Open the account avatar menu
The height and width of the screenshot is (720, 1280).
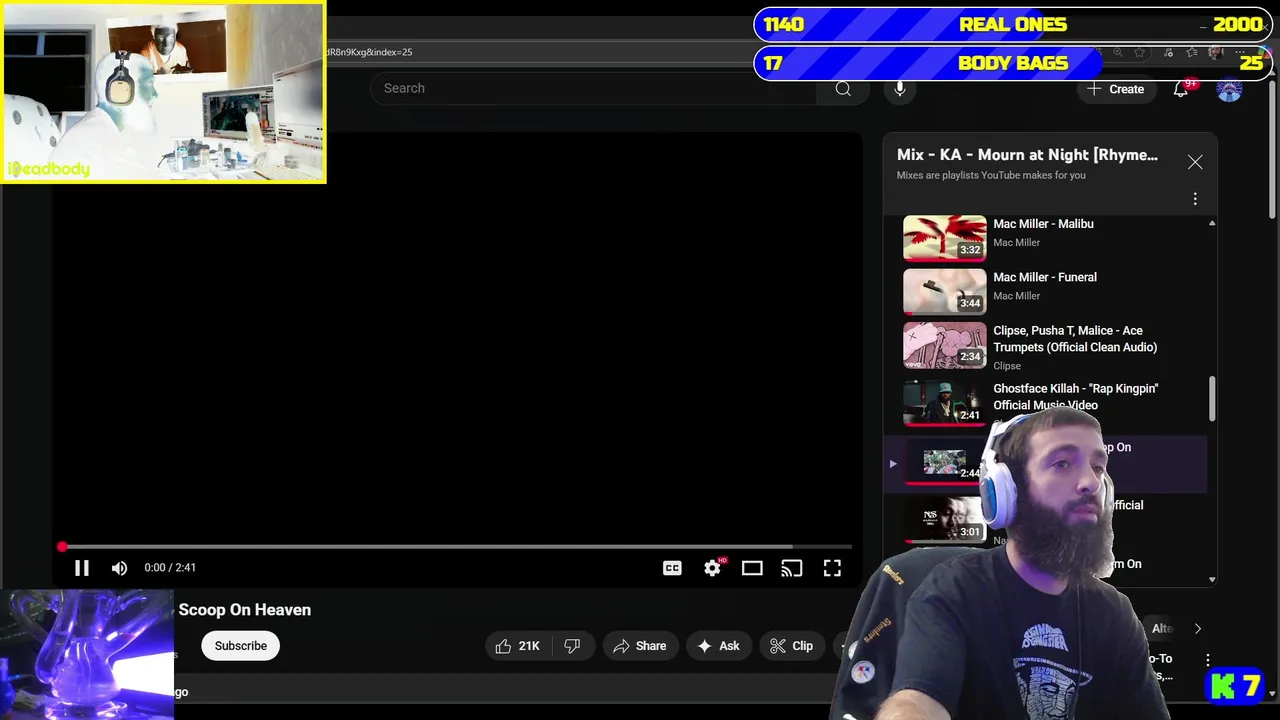click(1229, 89)
